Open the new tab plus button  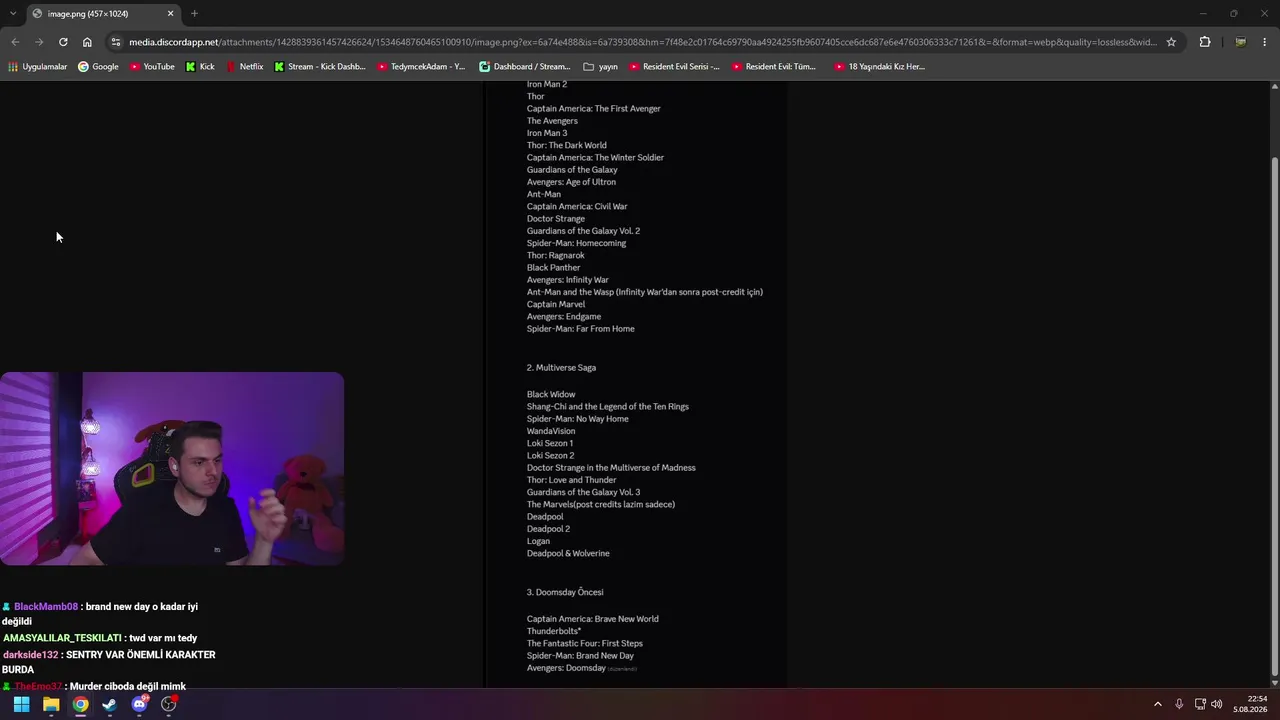pyautogui.click(x=194, y=14)
